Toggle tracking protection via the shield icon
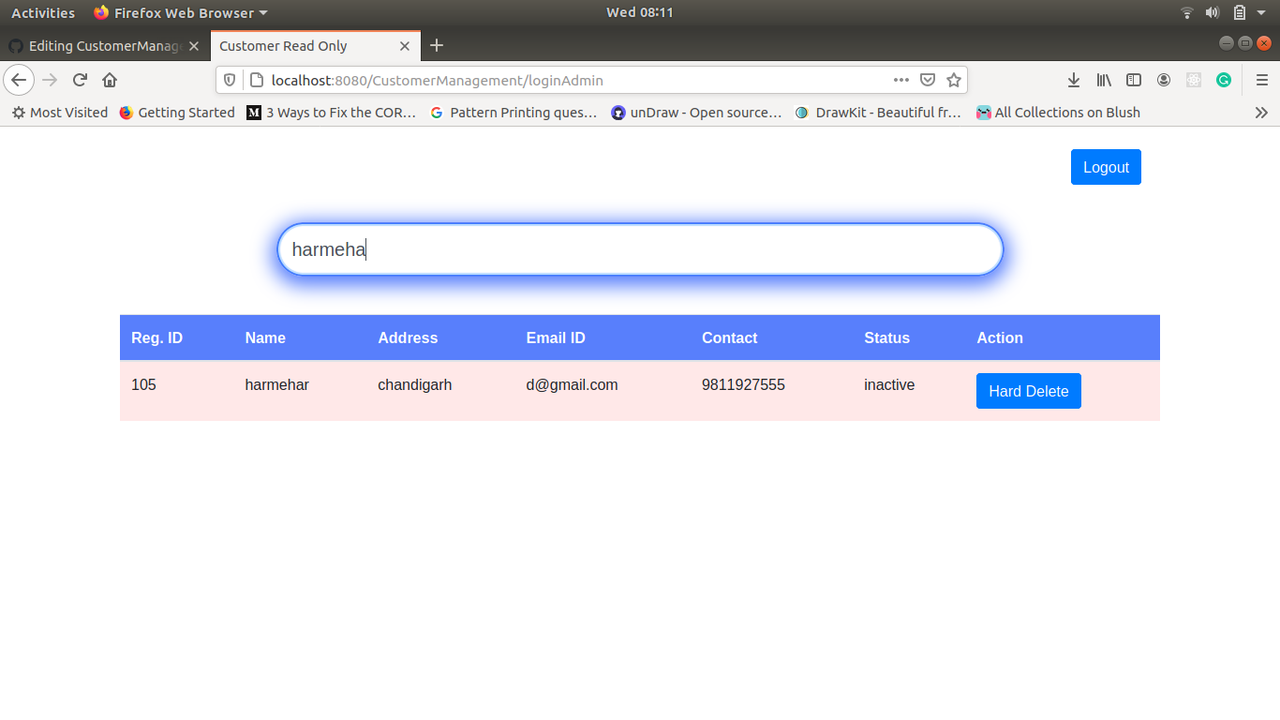Image resolution: width=1280 pixels, height=720 pixels. (230, 80)
